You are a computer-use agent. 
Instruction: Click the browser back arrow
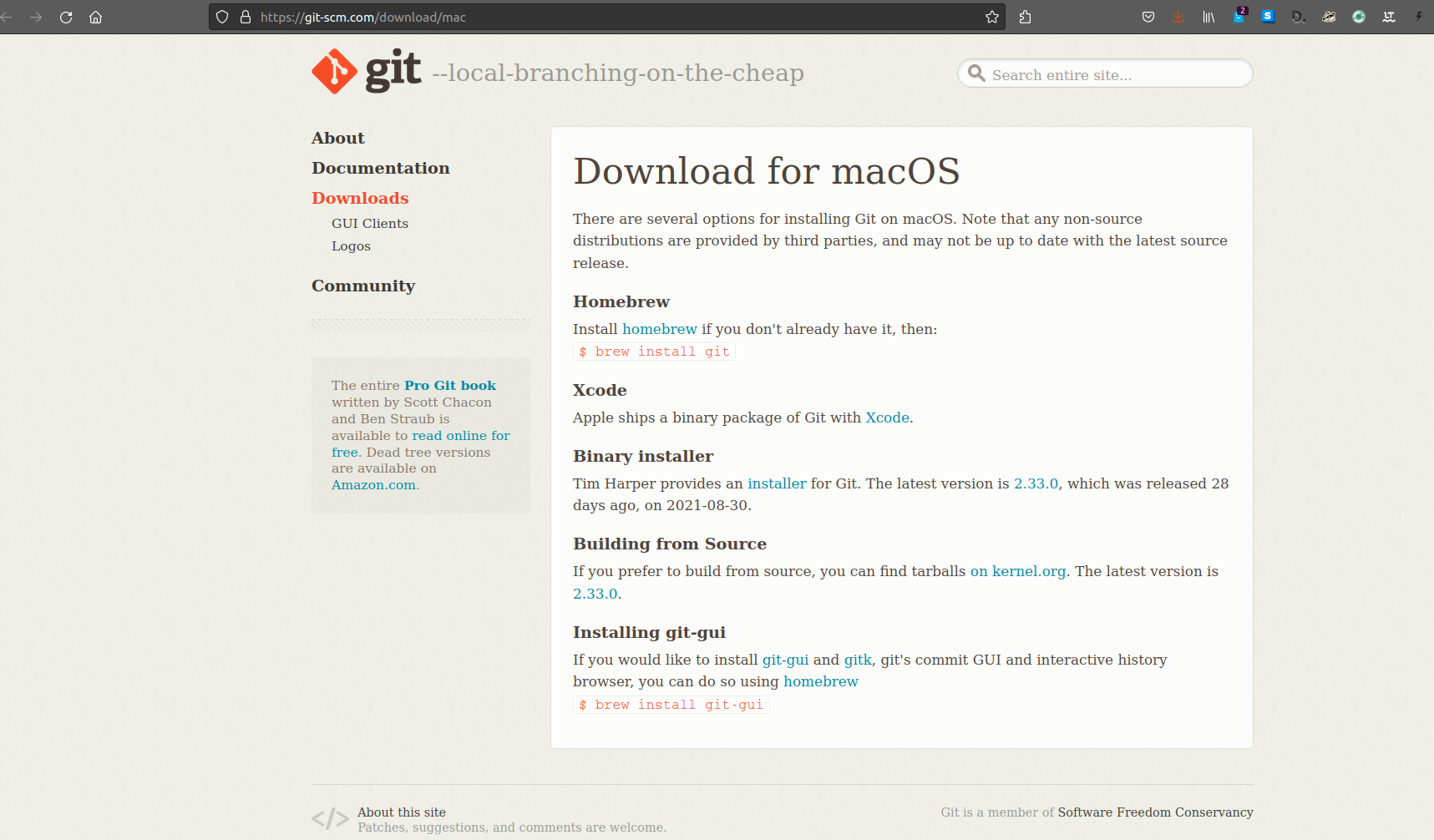click(6, 17)
